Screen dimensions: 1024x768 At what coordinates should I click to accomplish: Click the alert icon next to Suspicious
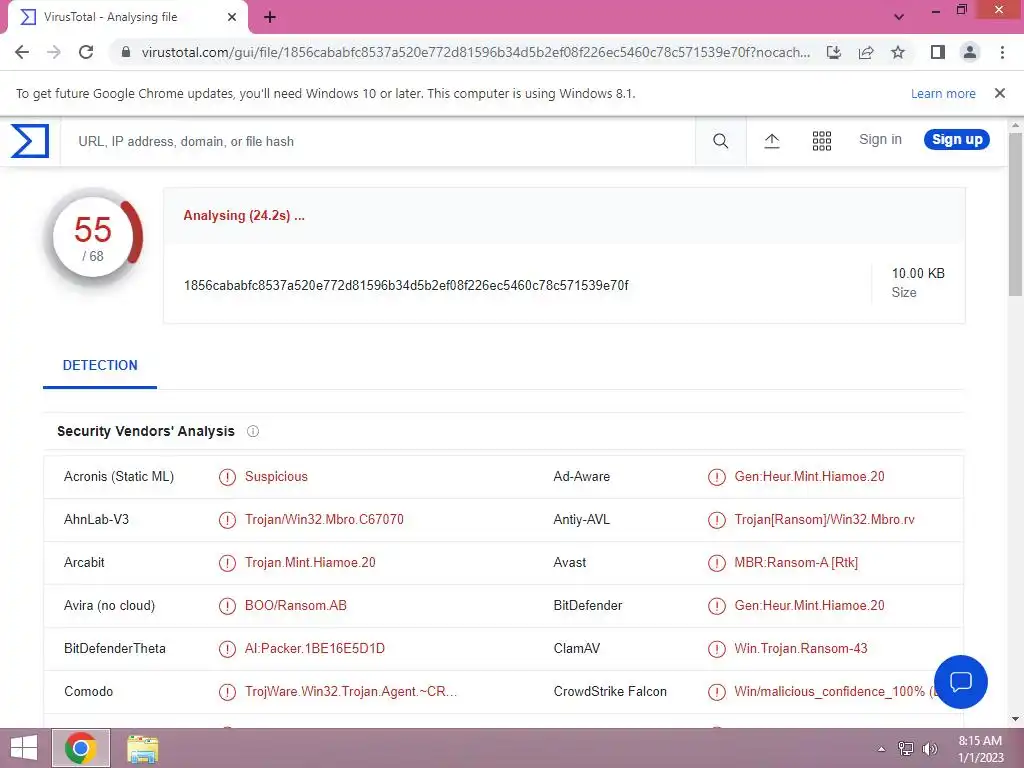coord(227,477)
